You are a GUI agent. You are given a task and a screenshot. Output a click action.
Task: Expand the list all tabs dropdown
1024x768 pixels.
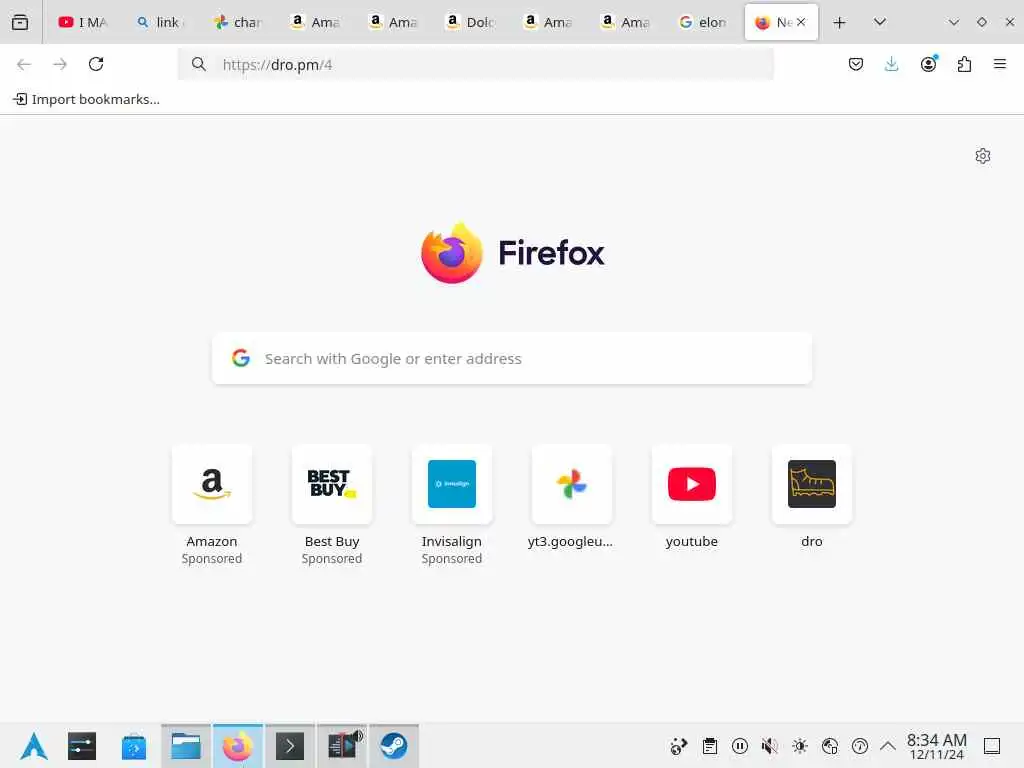click(880, 22)
